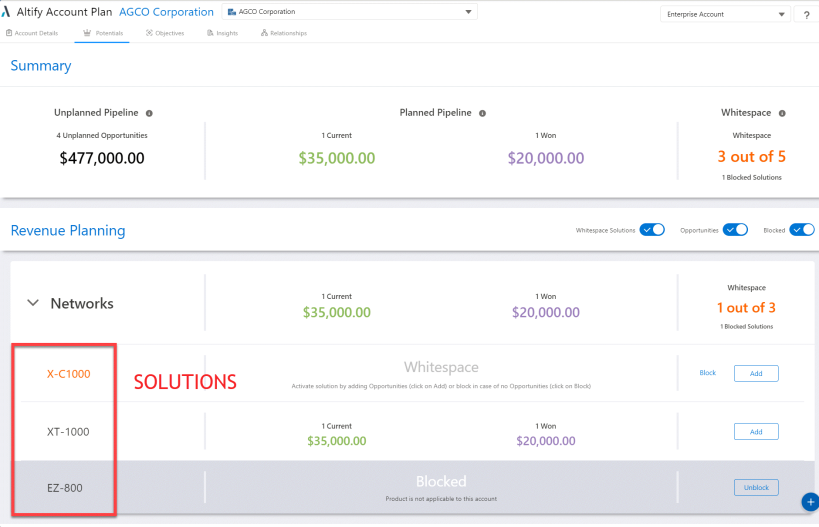819x527 pixels.
Task: Toggle the Blocked switch
Action: (802, 230)
